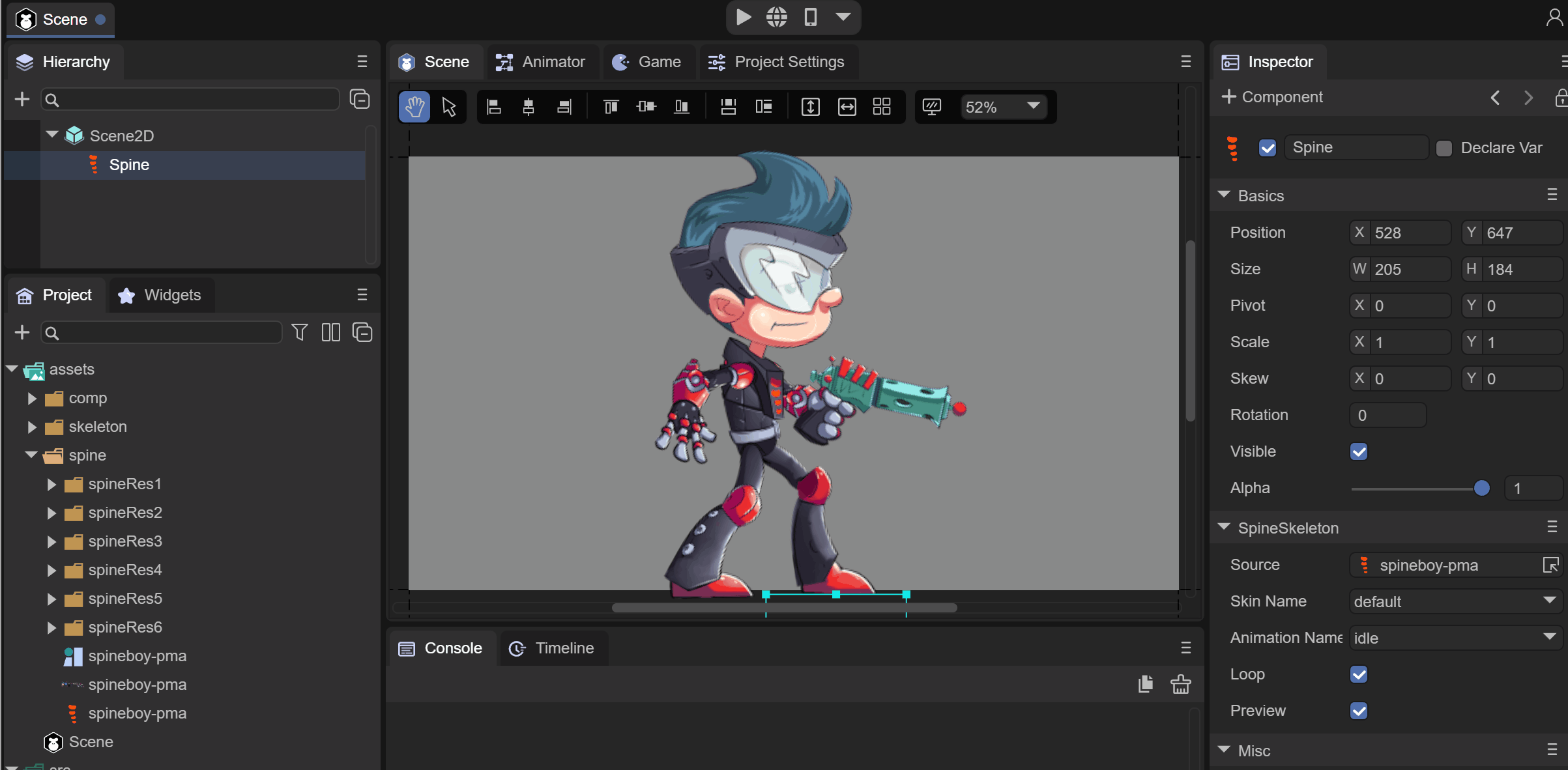Add a Component in Inspector
This screenshot has height=770, width=1568.
coord(1271,97)
